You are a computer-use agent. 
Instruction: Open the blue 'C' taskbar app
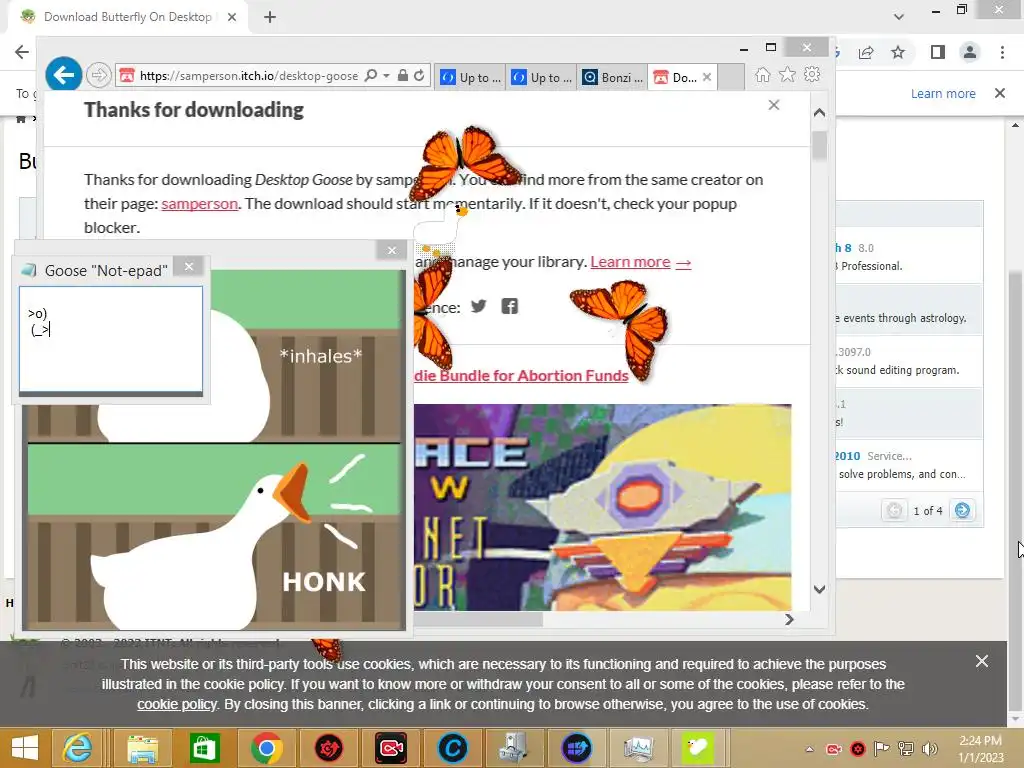453,748
